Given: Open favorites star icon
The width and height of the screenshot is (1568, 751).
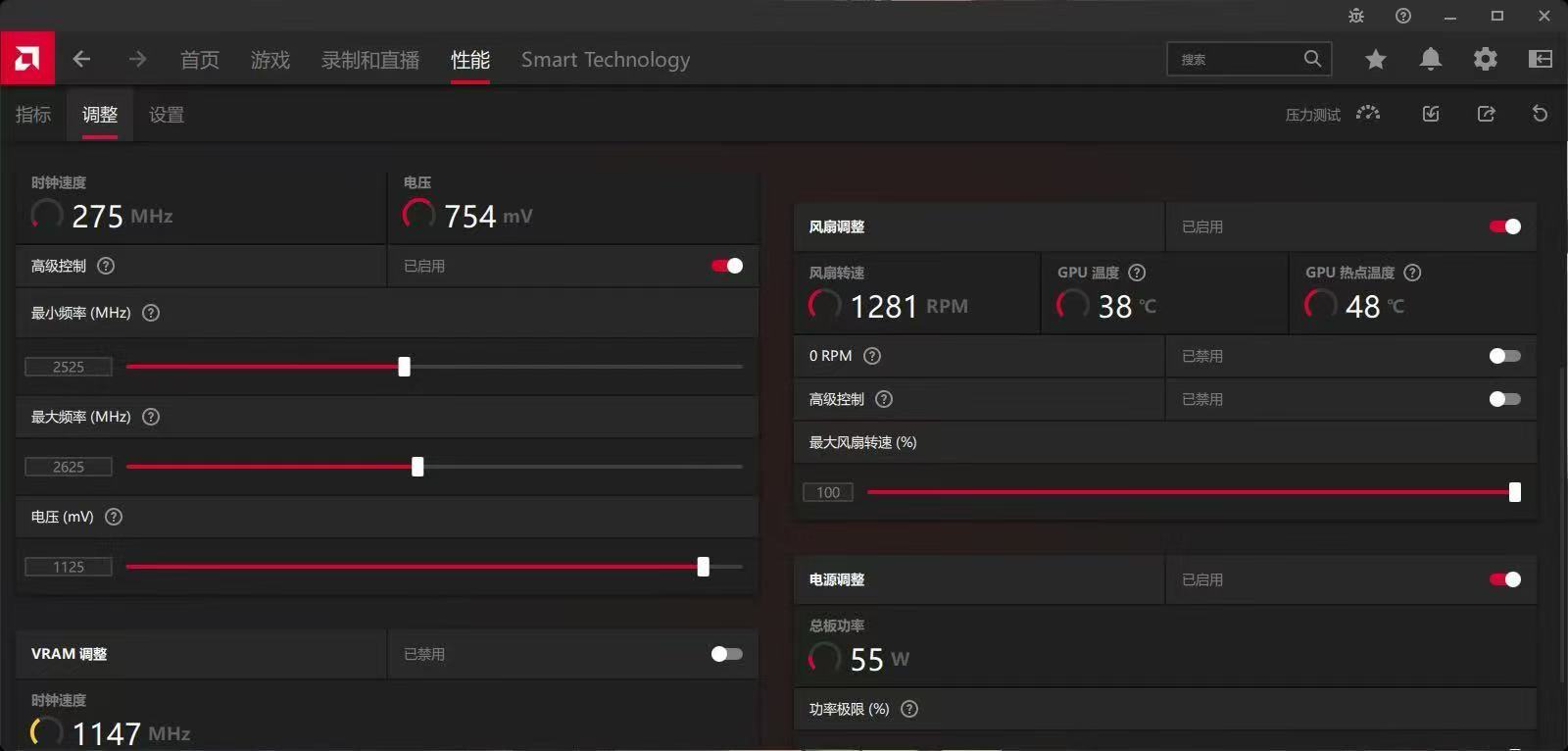Looking at the screenshot, I should pos(1376,60).
